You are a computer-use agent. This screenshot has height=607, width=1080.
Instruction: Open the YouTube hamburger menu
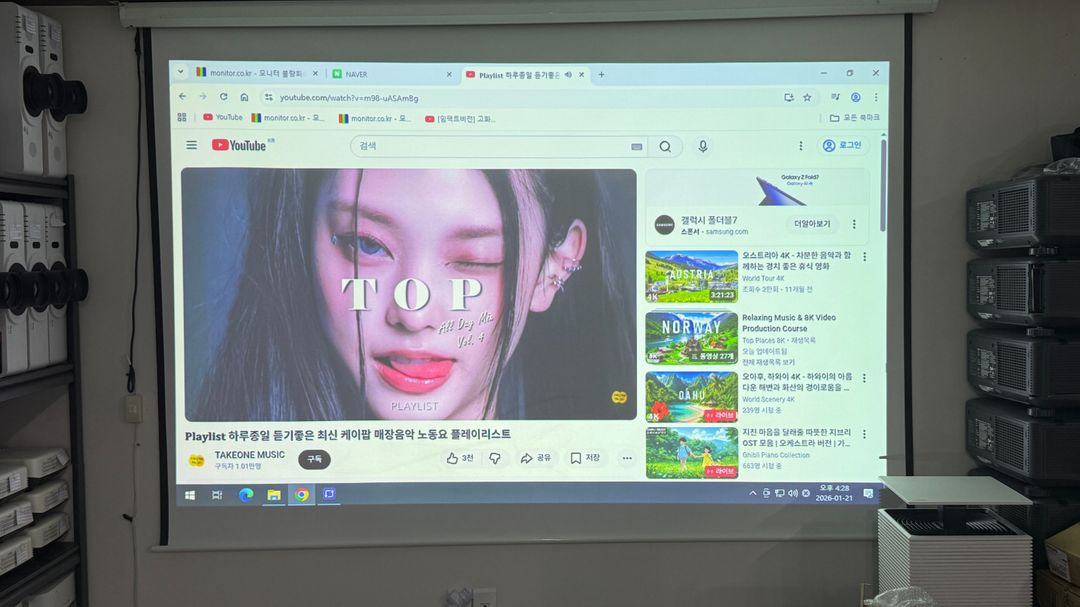pos(191,145)
